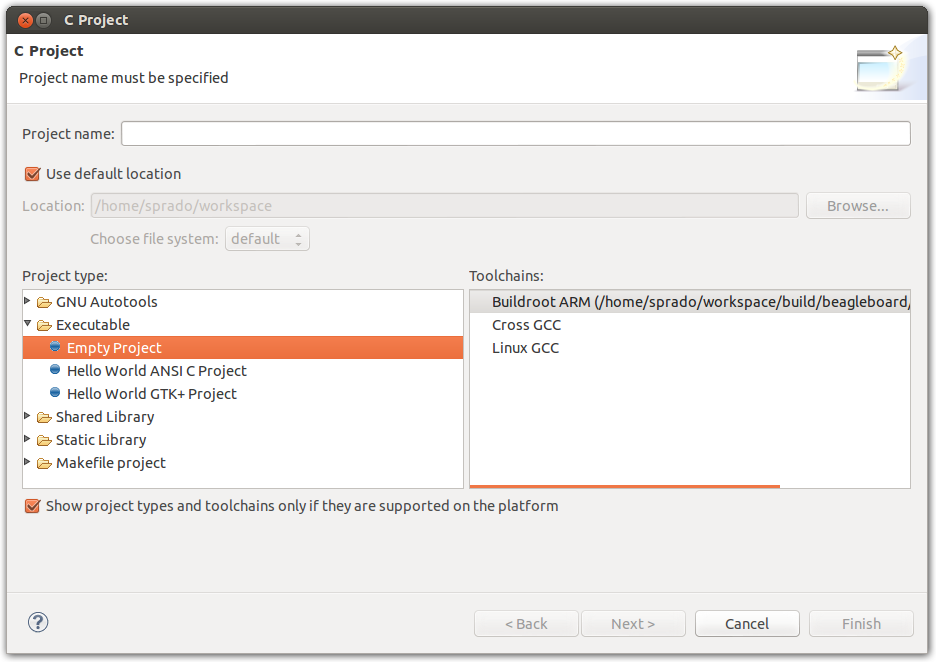936x662 pixels.
Task: Click the Executable folder icon
Action: click(x=44, y=325)
